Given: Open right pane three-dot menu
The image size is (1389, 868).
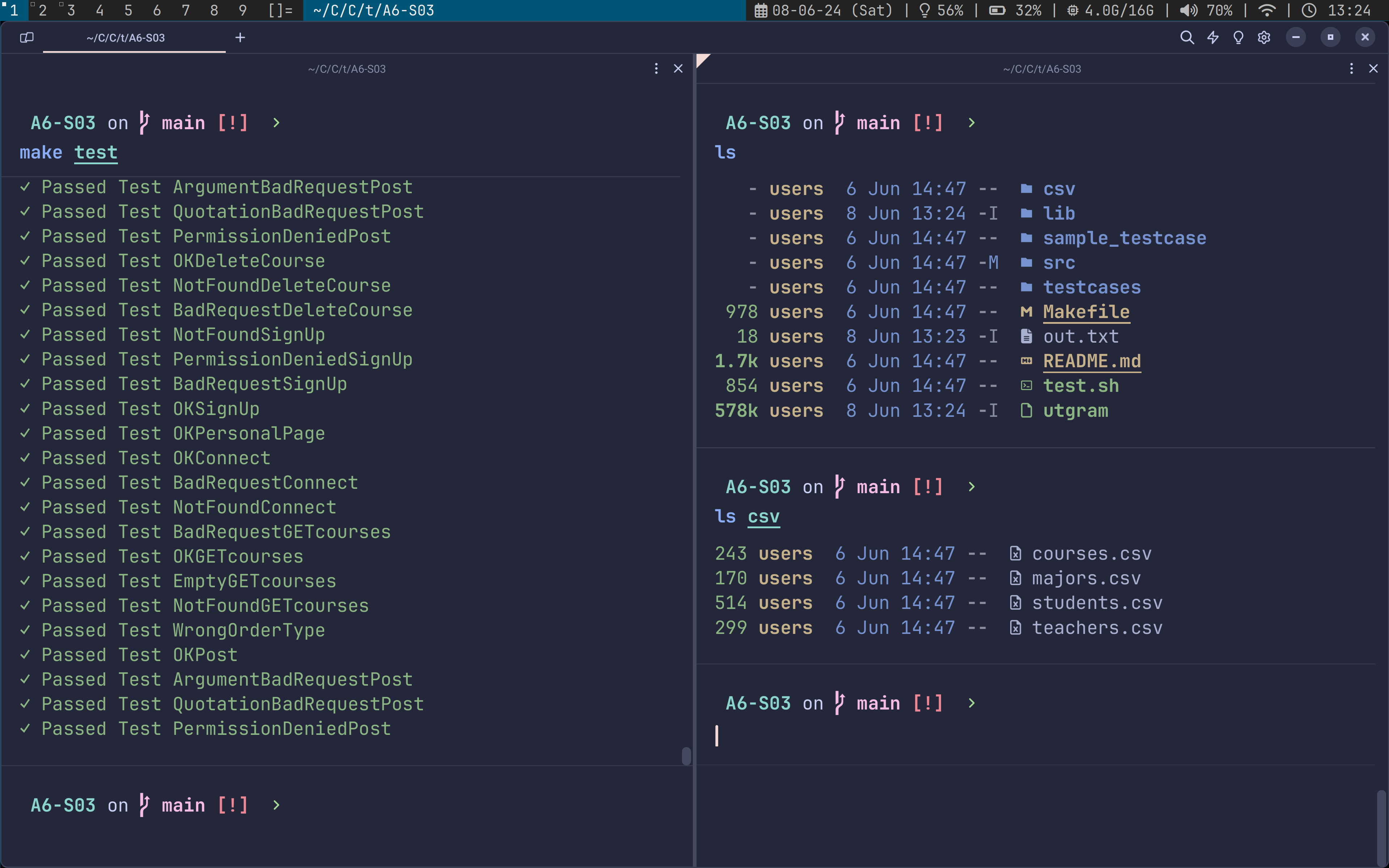Looking at the screenshot, I should (x=1351, y=69).
